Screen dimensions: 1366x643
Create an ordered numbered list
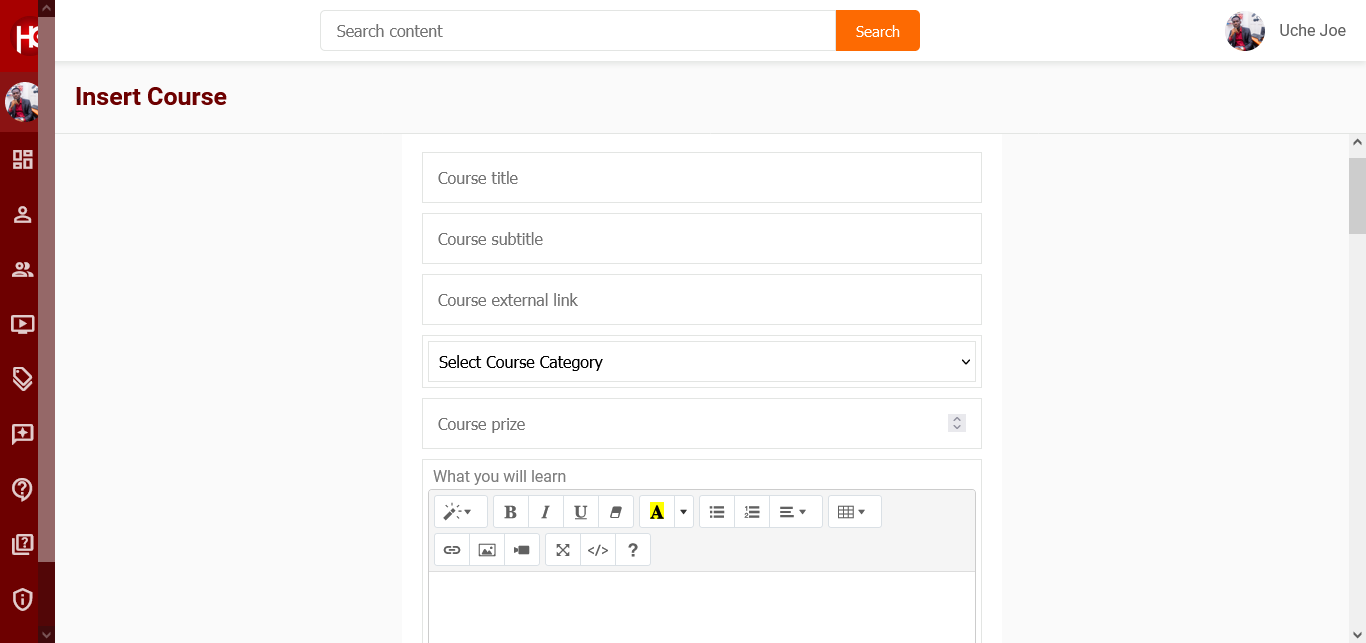pyautogui.click(x=752, y=512)
